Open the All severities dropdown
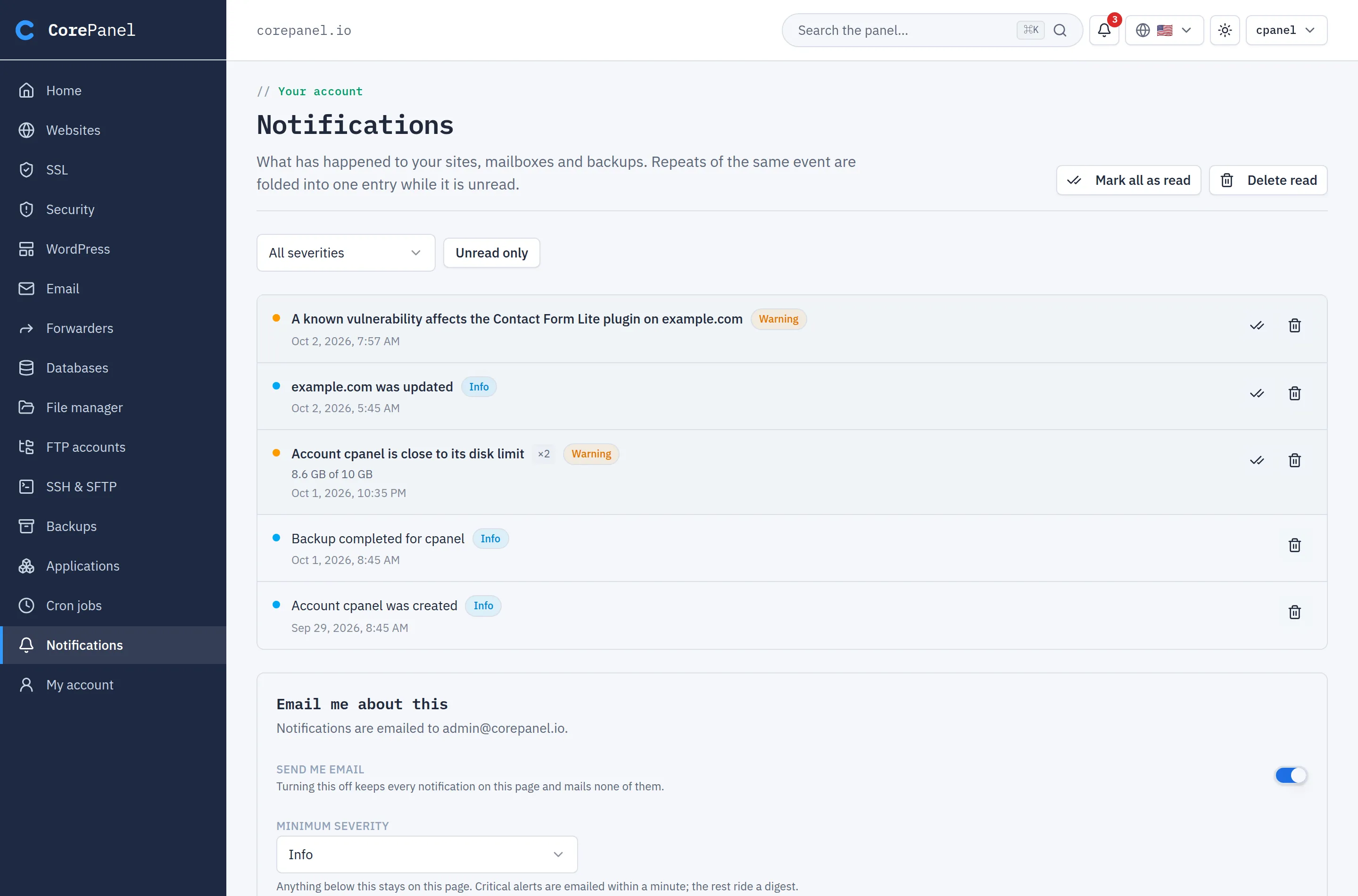 click(346, 253)
